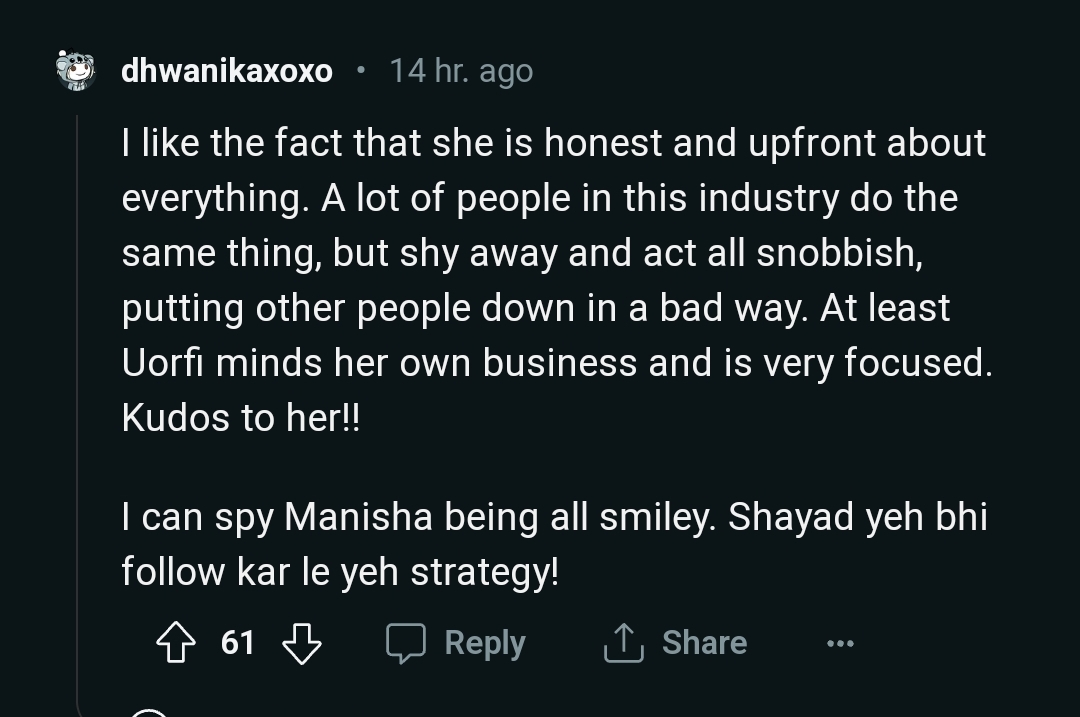Open the dhwanikaxoxo user profile link
Image resolution: width=1080 pixels, height=717 pixels.
pos(227,71)
